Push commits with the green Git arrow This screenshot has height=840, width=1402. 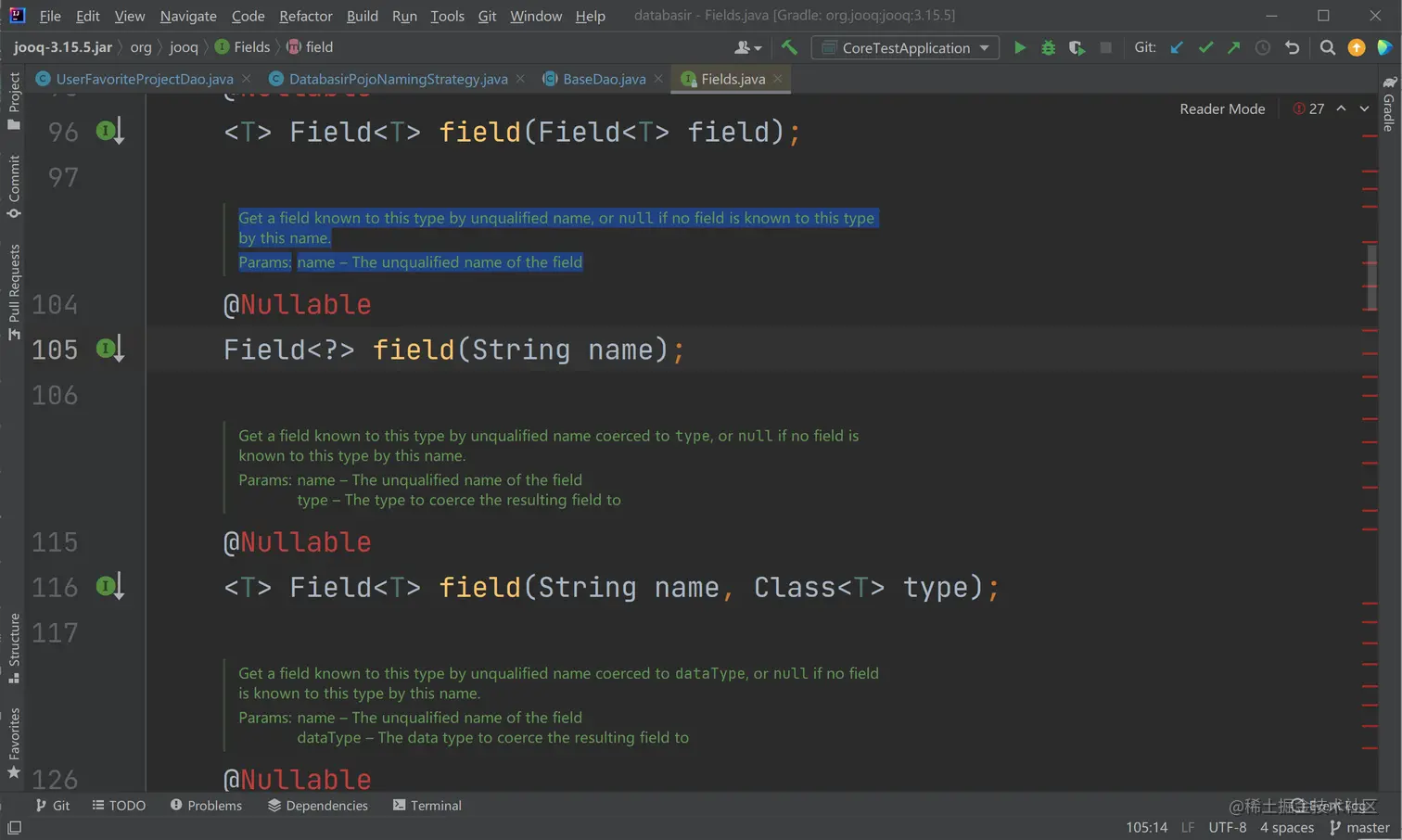1233,47
